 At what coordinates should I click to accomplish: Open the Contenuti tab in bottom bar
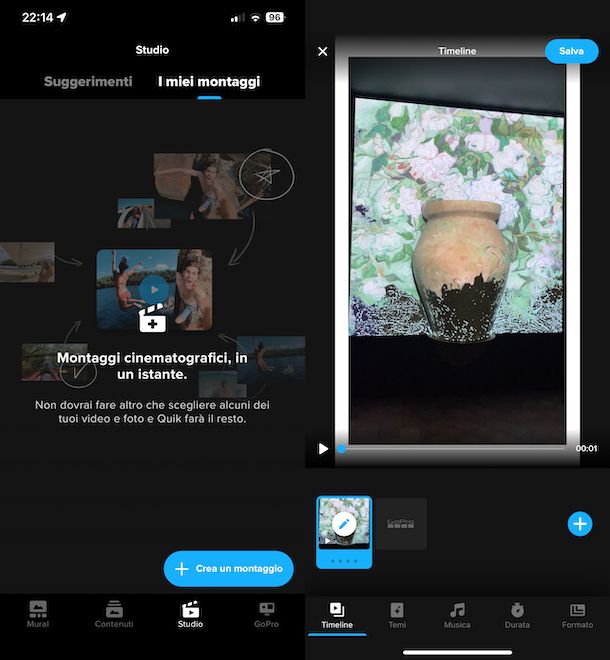(x=114, y=614)
